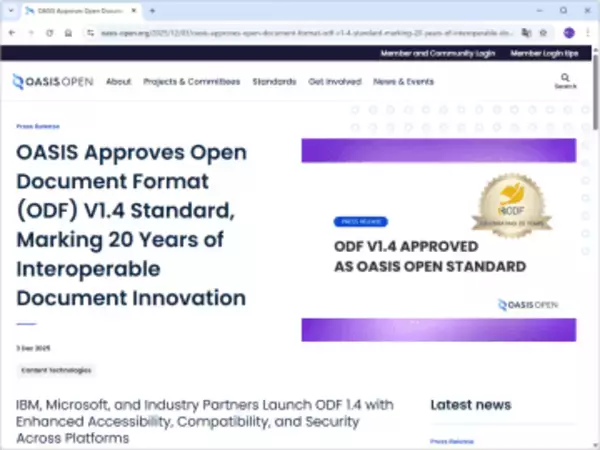Image resolution: width=600 pixels, height=450 pixels.
Task: Open the tab search dropdown arrow
Action: (x=11, y=11)
